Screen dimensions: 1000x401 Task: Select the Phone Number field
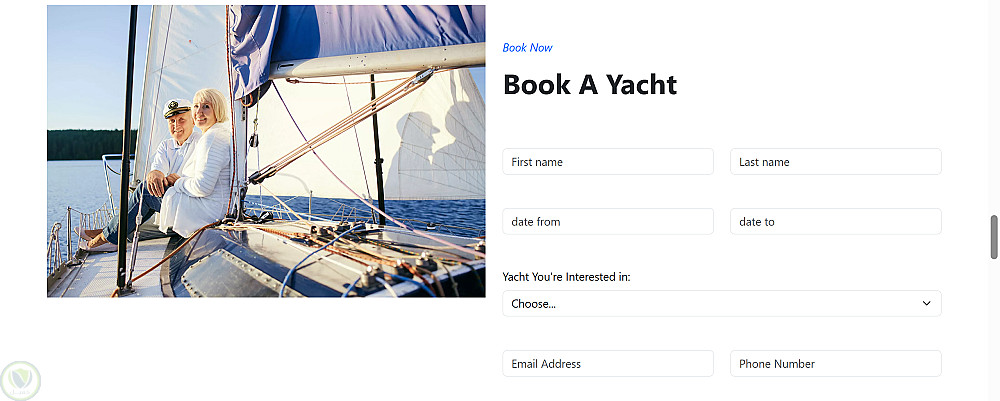click(836, 364)
